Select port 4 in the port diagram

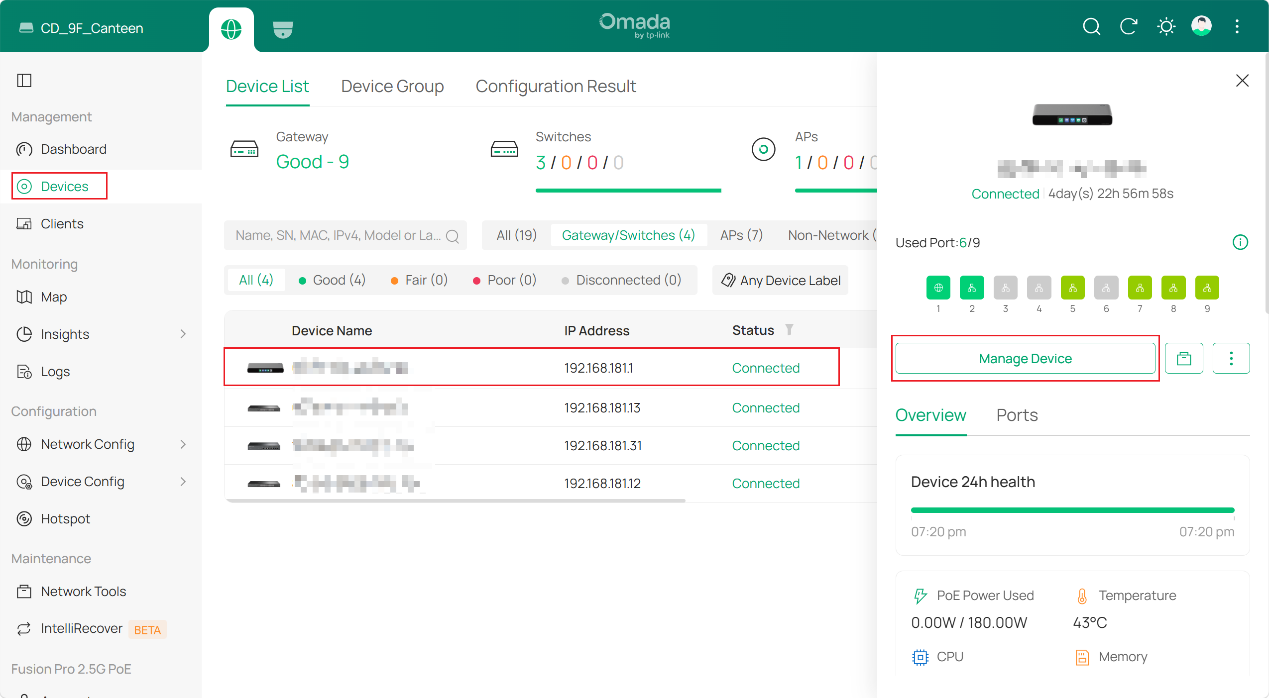(1039, 288)
